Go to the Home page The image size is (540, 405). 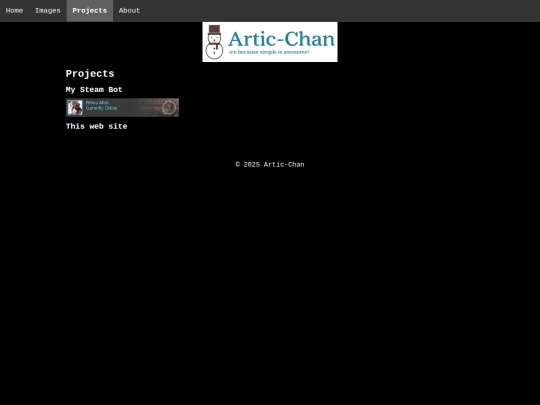tap(14, 11)
